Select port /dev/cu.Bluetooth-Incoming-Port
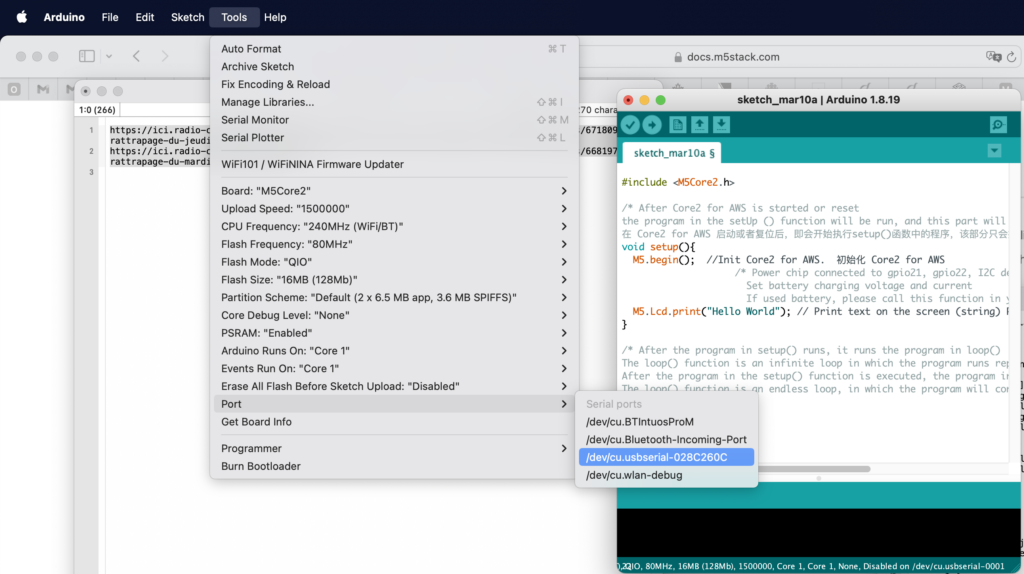The width and height of the screenshot is (1024, 574). tap(666, 439)
